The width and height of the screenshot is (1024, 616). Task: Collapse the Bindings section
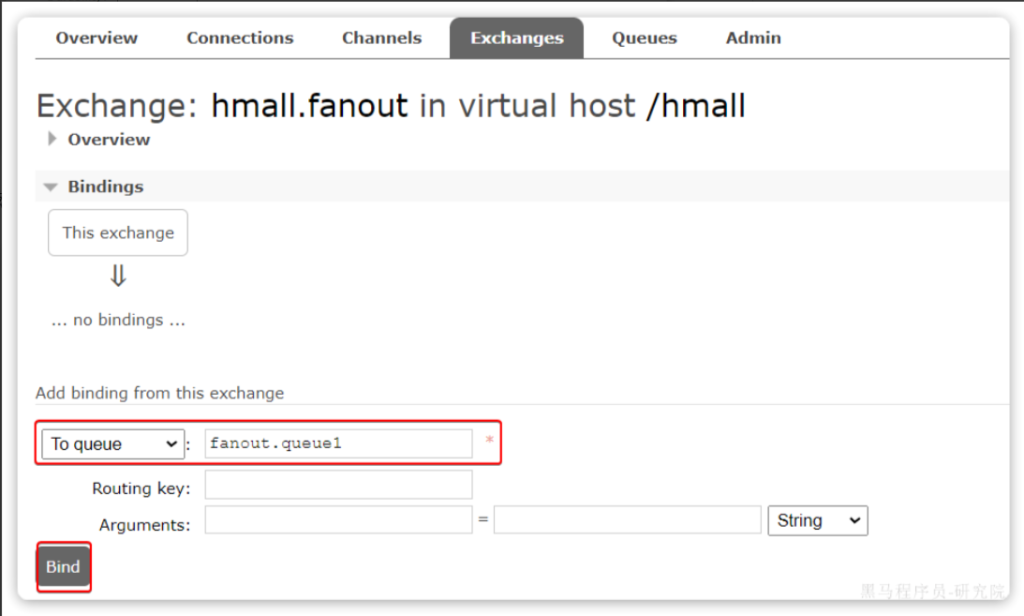point(52,187)
